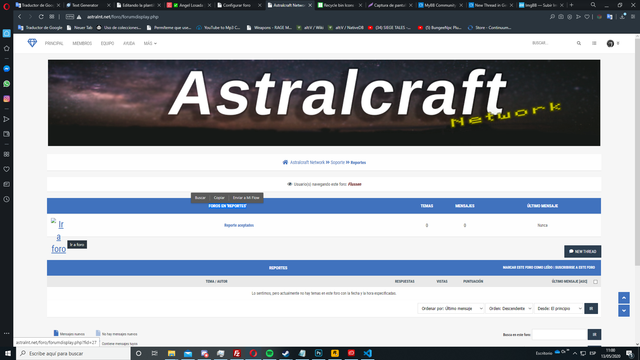This screenshot has height=360, width=640.
Task: Click the snapshot camera icon in address bar
Action: [x=561, y=17]
